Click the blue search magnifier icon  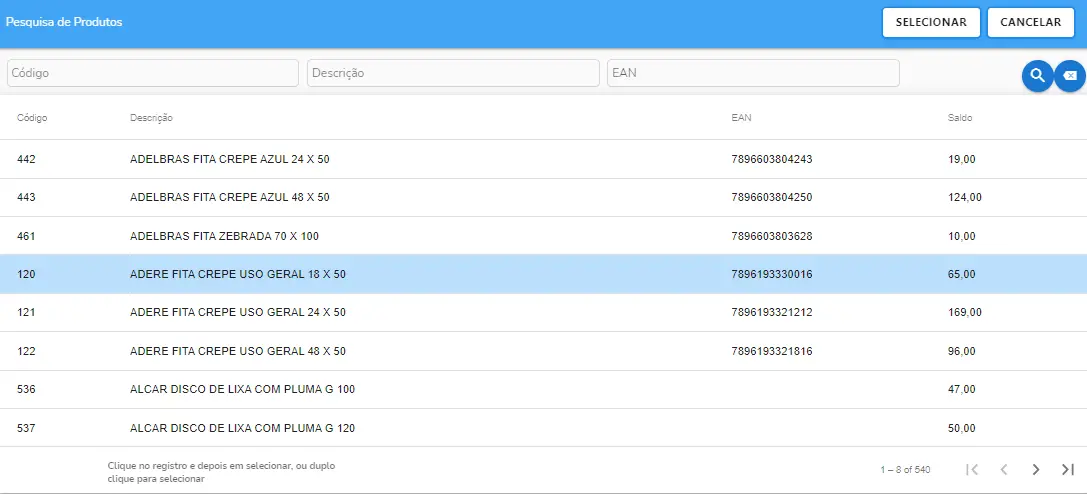click(x=1037, y=76)
